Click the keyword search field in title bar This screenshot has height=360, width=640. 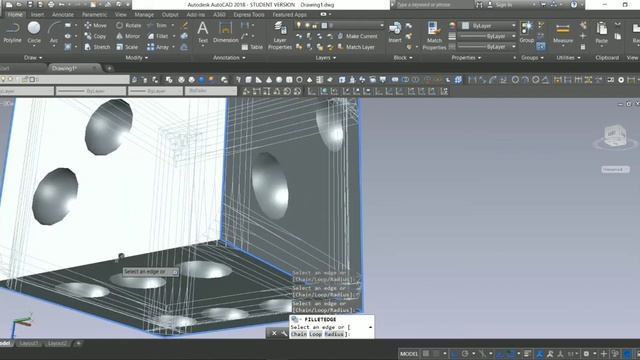point(433,5)
